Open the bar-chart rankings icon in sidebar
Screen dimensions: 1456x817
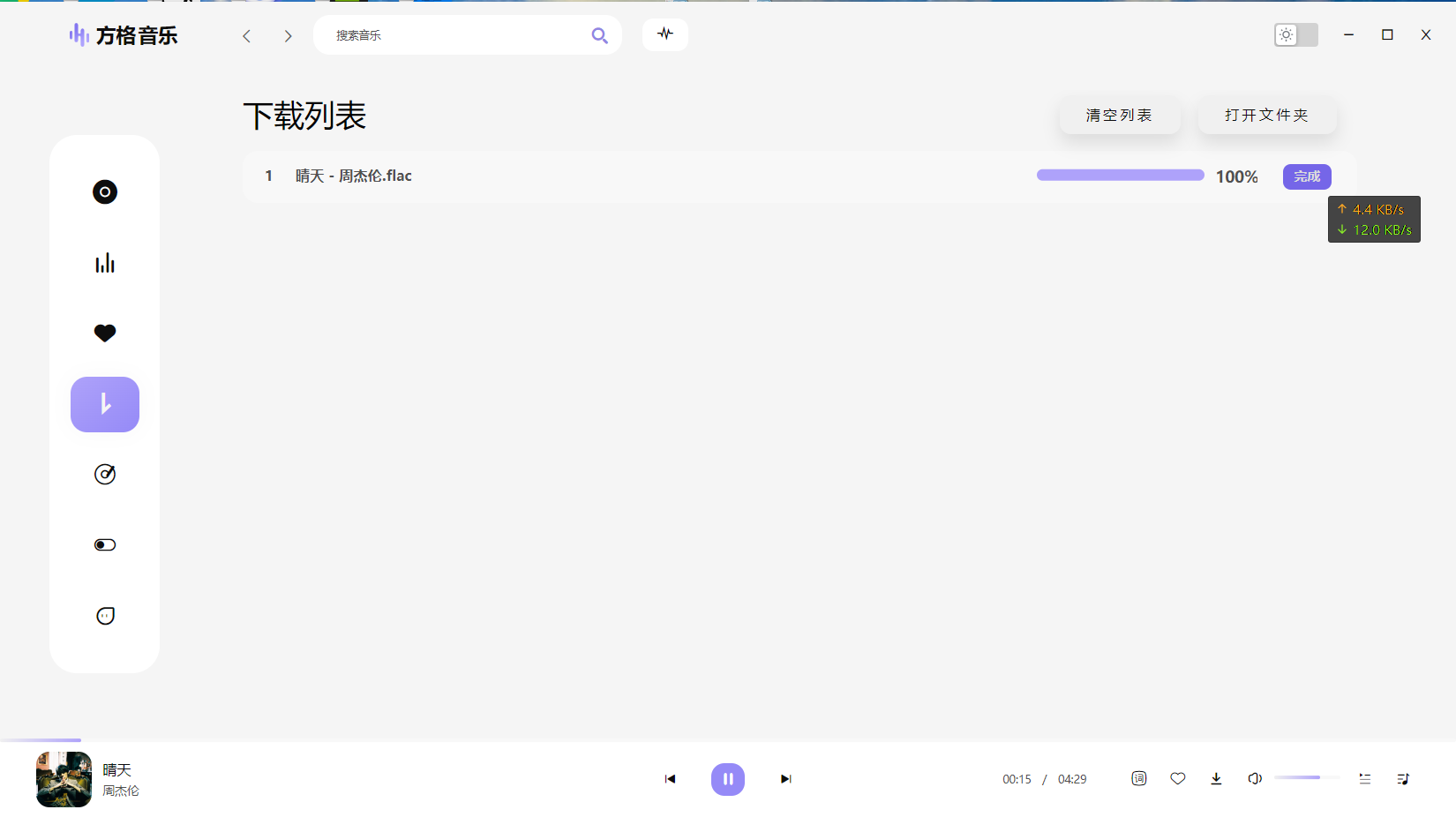(105, 263)
